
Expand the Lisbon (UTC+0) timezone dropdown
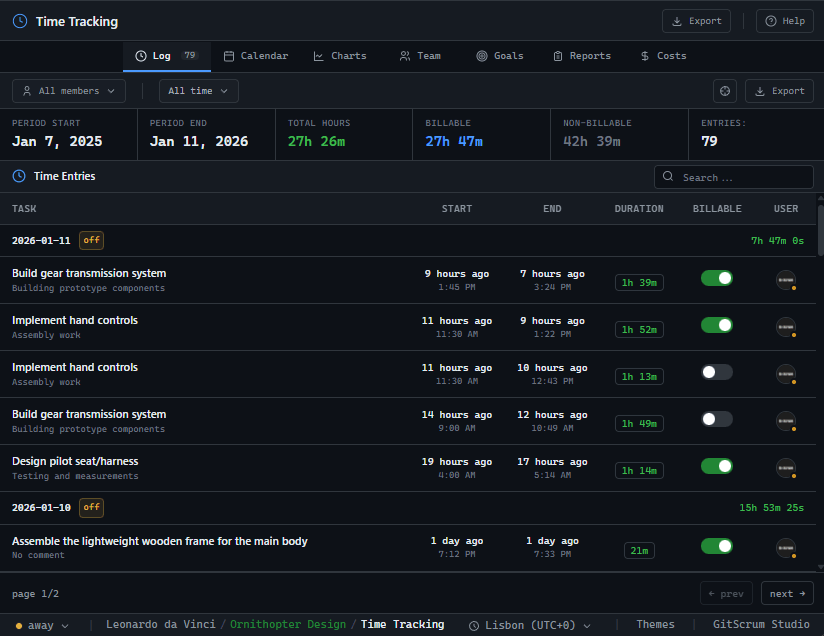point(530,624)
